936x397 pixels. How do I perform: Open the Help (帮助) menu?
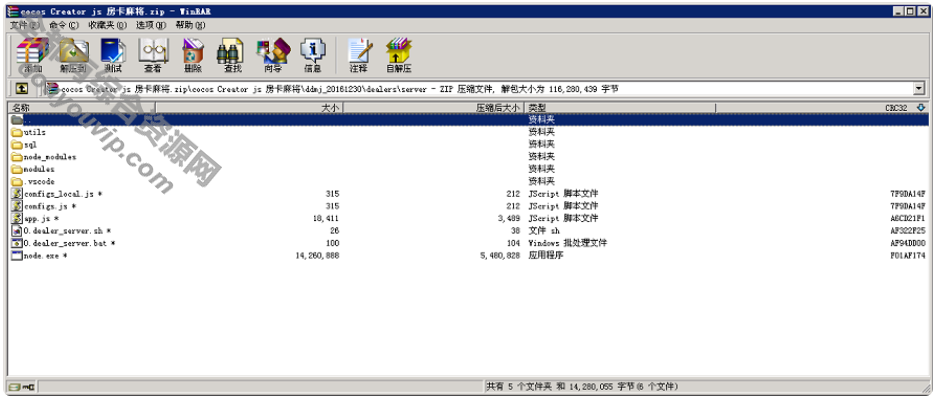pyautogui.click(x=190, y=25)
